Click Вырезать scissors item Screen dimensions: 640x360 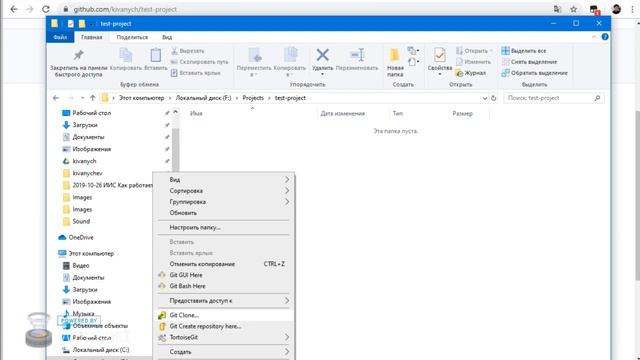tap(187, 51)
